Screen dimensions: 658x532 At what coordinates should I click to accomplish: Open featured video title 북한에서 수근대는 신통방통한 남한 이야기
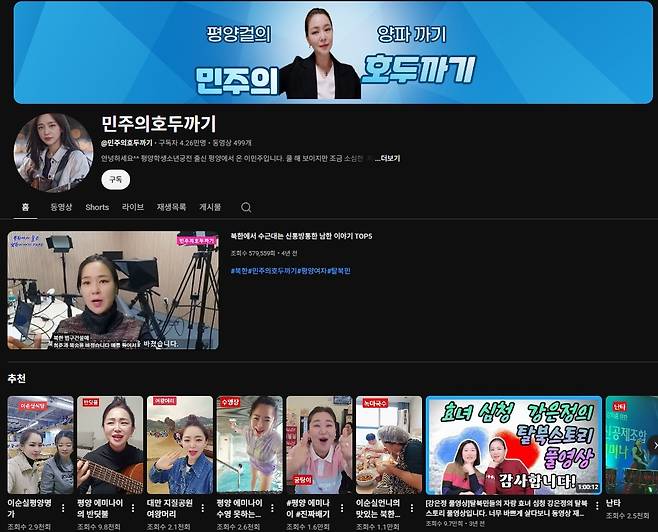(301, 236)
